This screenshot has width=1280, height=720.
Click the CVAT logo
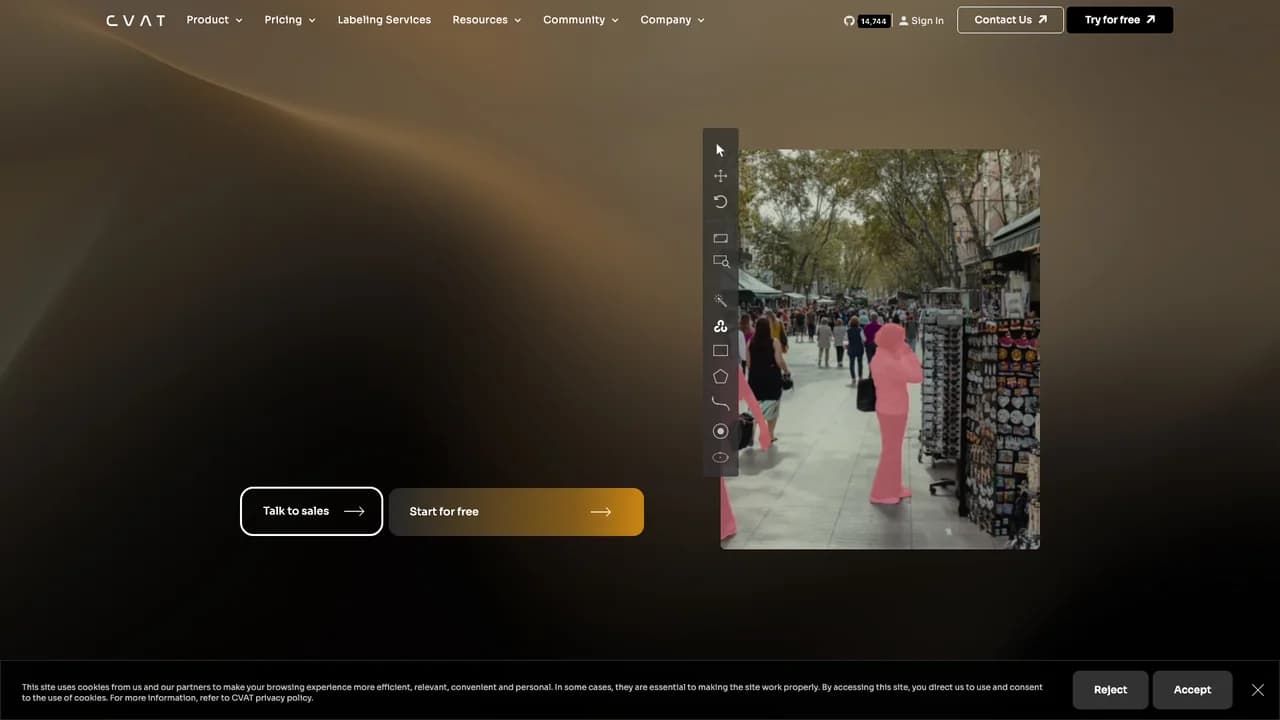(x=136, y=20)
